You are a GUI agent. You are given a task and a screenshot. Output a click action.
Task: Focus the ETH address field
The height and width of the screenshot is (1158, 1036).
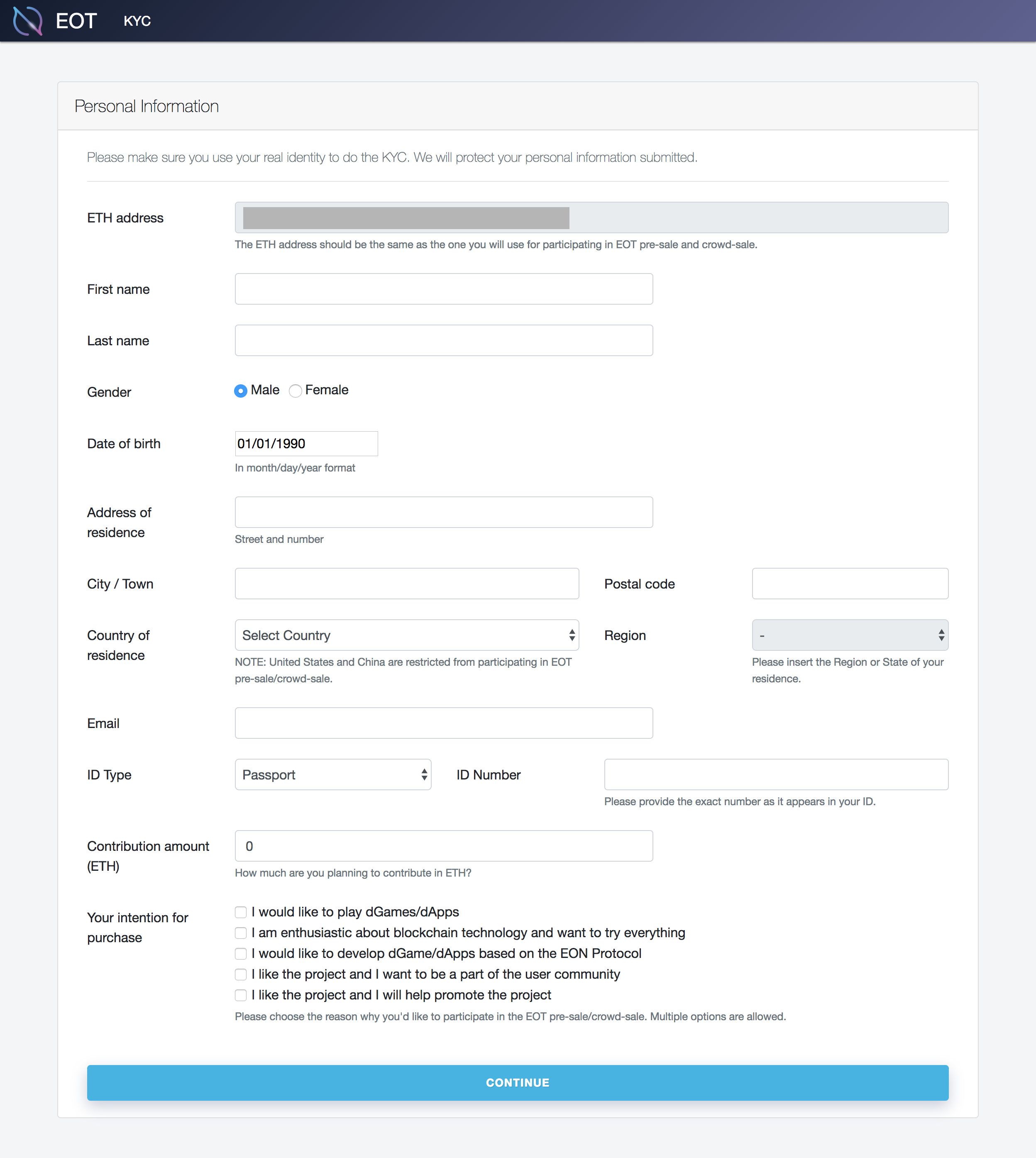click(591, 217)
